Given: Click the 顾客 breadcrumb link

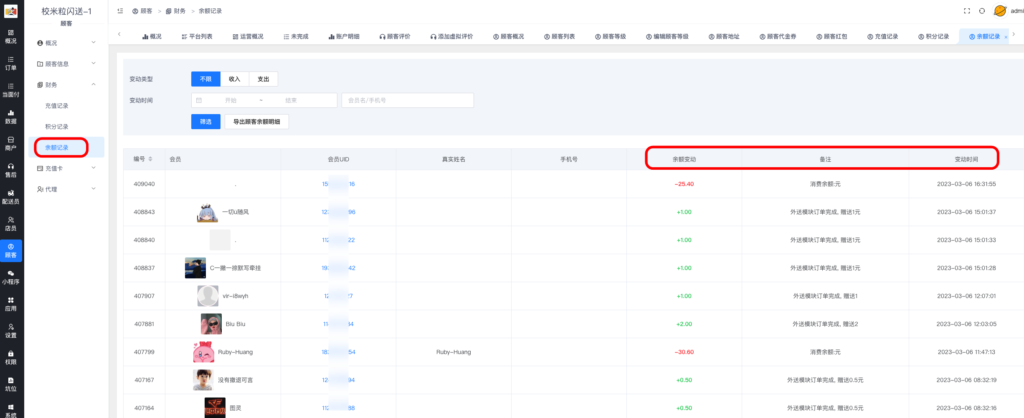Looking at the screenshot, I should click(142, 11).
